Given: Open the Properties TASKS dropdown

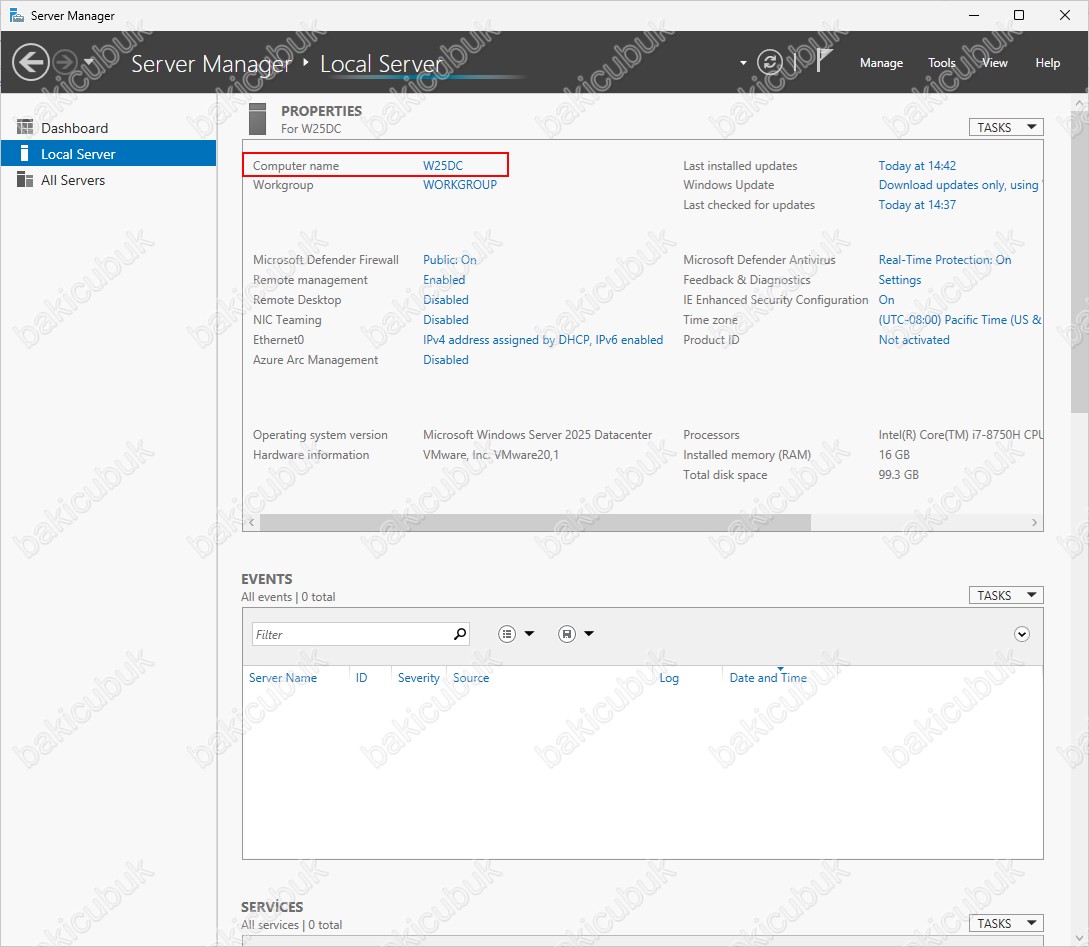Looking at the screenshot, I should click(x=1006, y=127).
